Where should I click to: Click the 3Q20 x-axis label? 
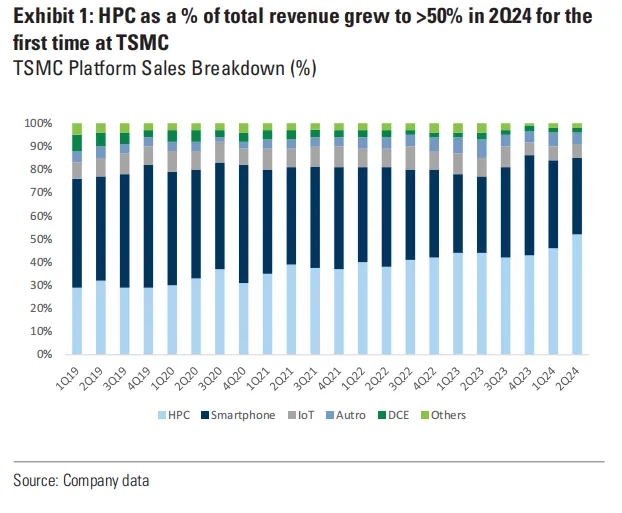[x=211, y=379]
